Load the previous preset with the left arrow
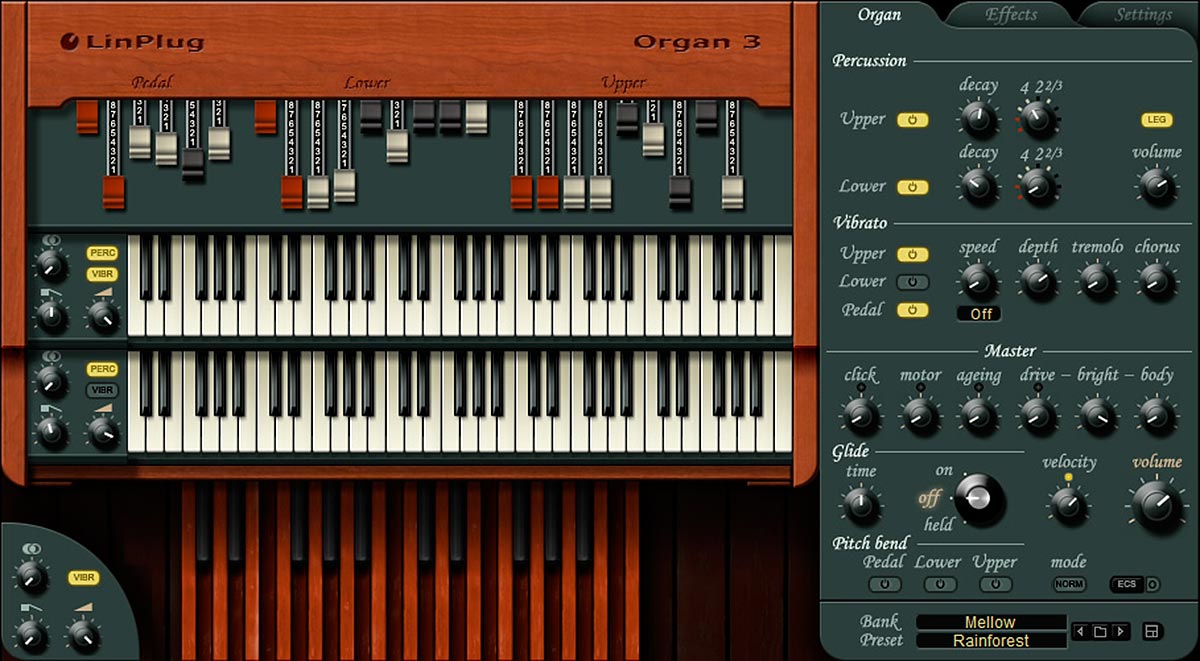1200x661 pixels. pos(1082,631)
